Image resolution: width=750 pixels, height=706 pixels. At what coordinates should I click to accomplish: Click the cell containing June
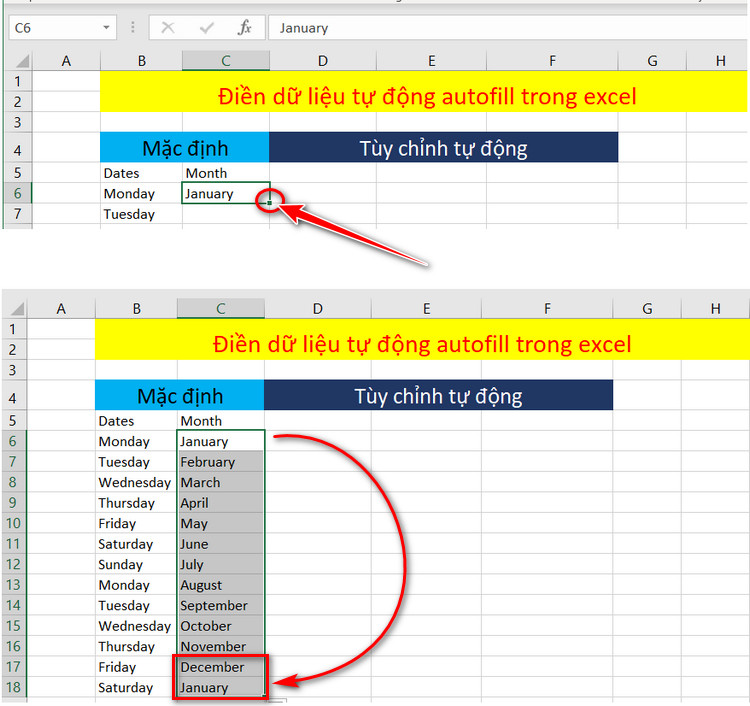[221, 544]
